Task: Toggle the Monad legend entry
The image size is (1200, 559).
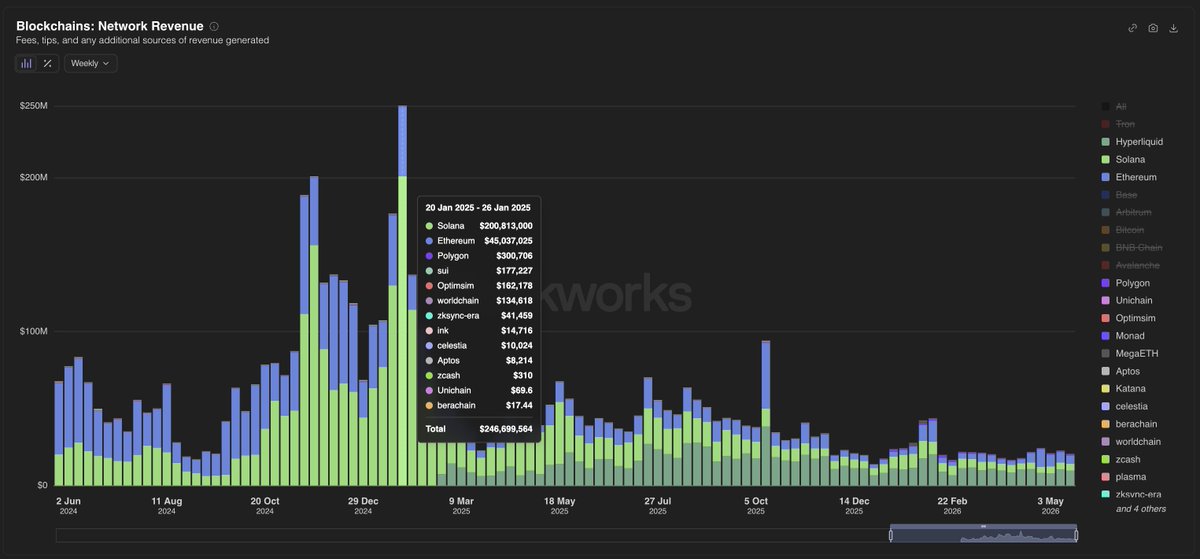Action: [1123, 335]
